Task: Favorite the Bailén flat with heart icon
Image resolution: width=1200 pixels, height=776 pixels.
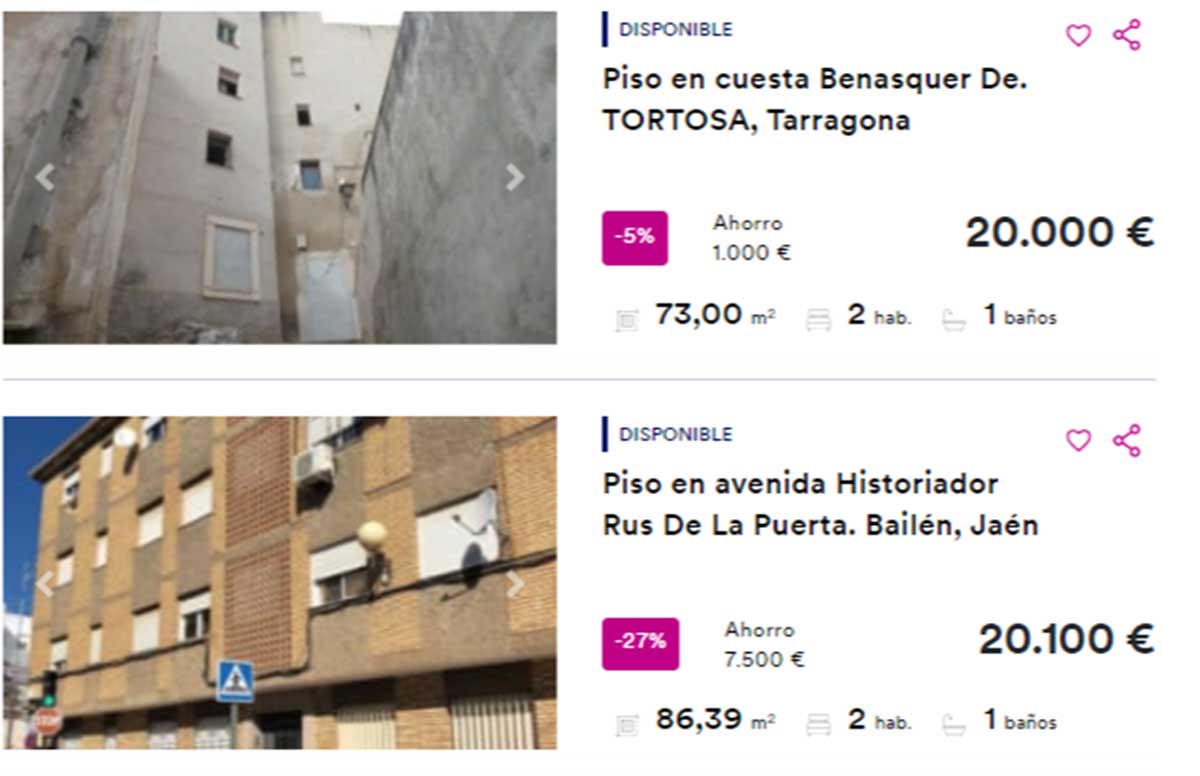Action: coord(1078,441)
